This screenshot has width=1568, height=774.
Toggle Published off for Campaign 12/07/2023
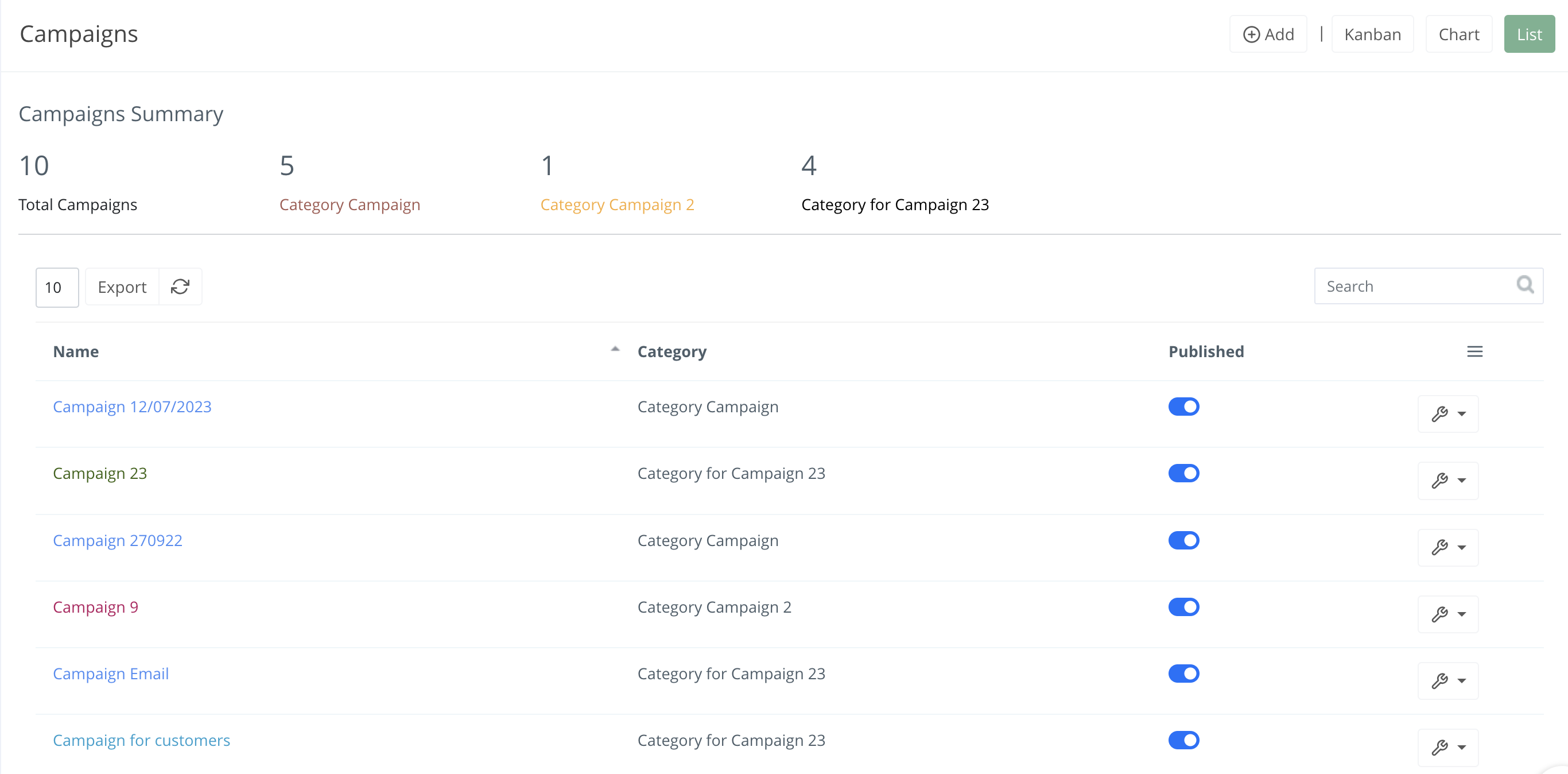pos(1184,406)
